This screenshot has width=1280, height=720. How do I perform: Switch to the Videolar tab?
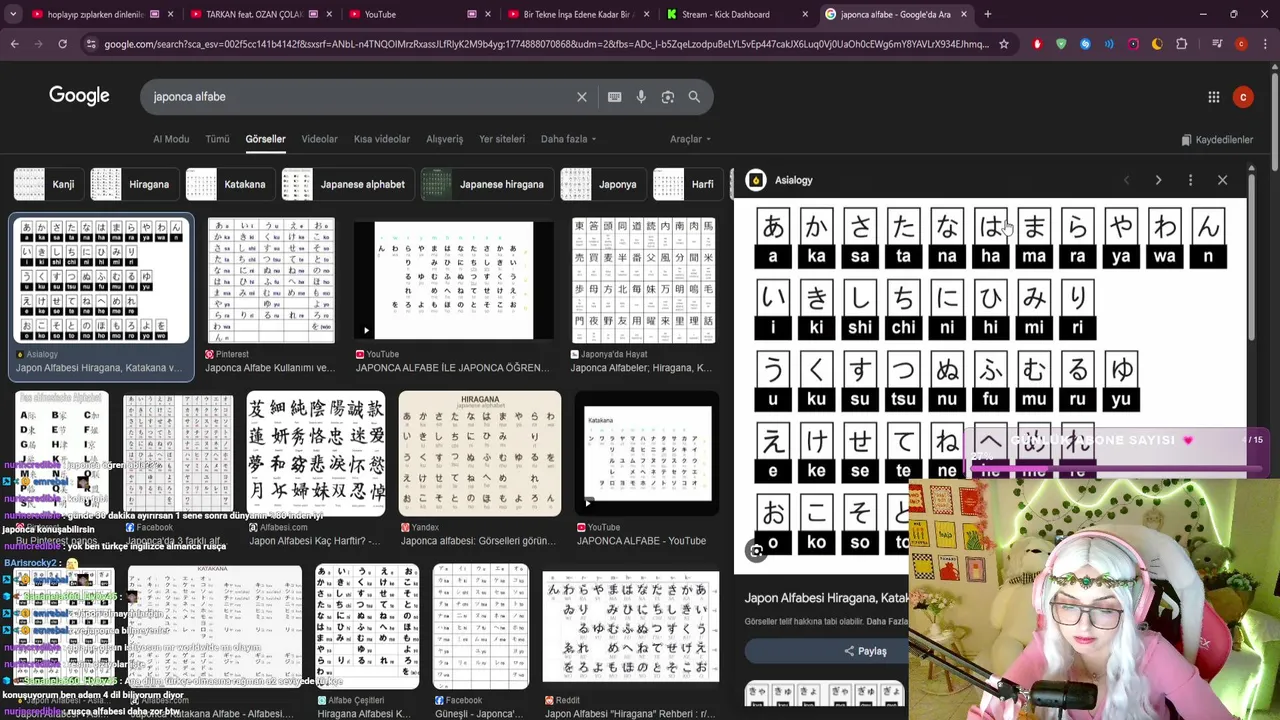click(320, 139)
